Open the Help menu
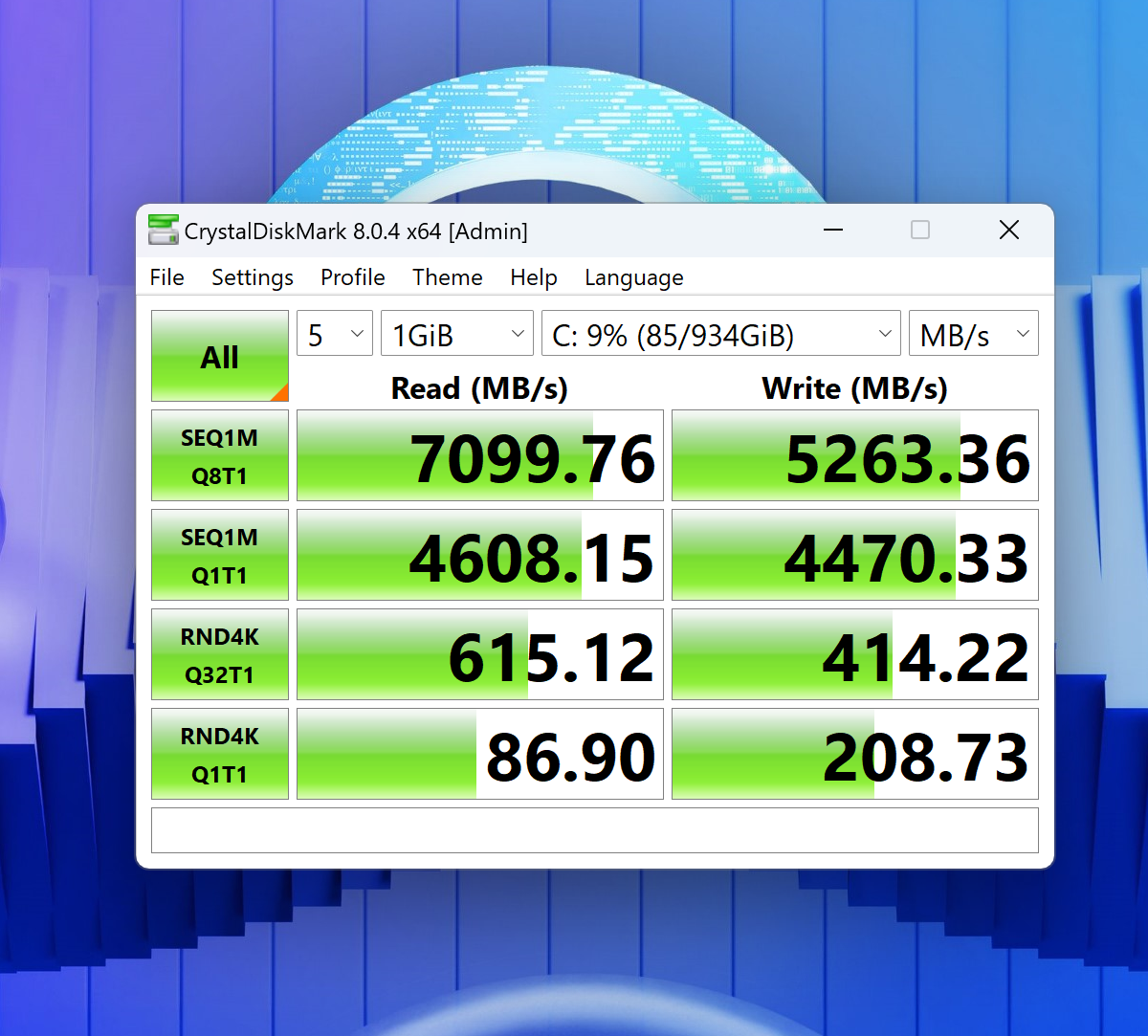The width and height of the screenshot is (1148, 1036). pos(534,277)
